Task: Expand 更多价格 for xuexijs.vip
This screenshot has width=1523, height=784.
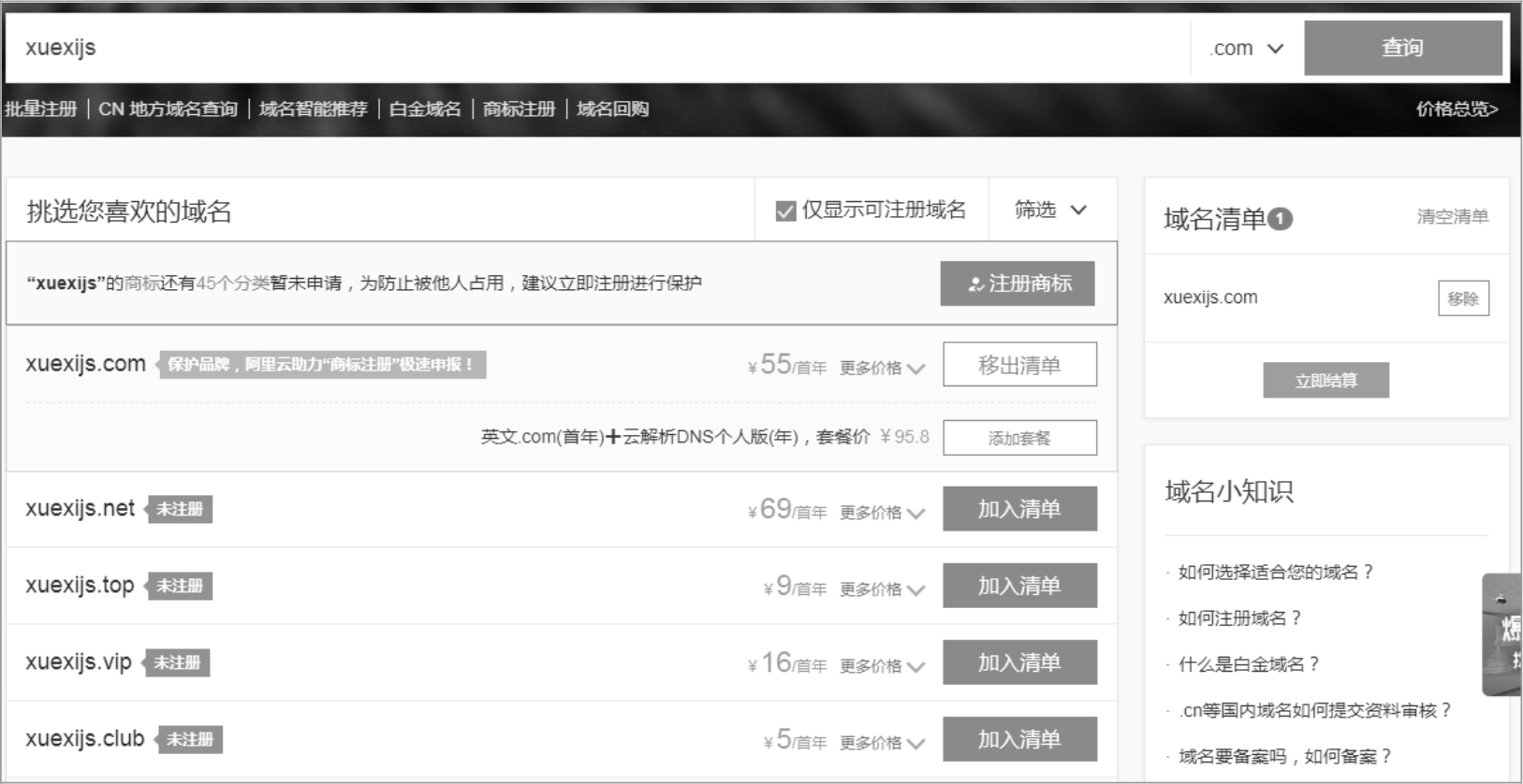Action: (x=881, y=666)
